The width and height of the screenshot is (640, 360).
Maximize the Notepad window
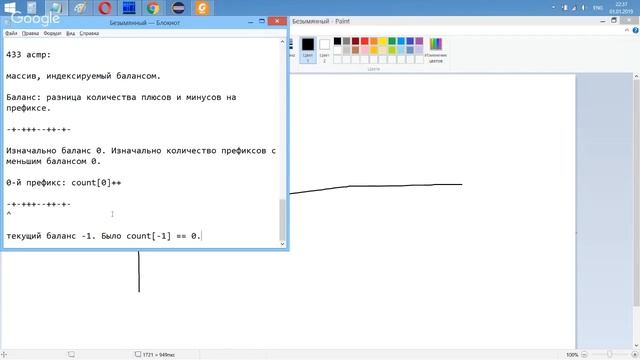[262, 21]
